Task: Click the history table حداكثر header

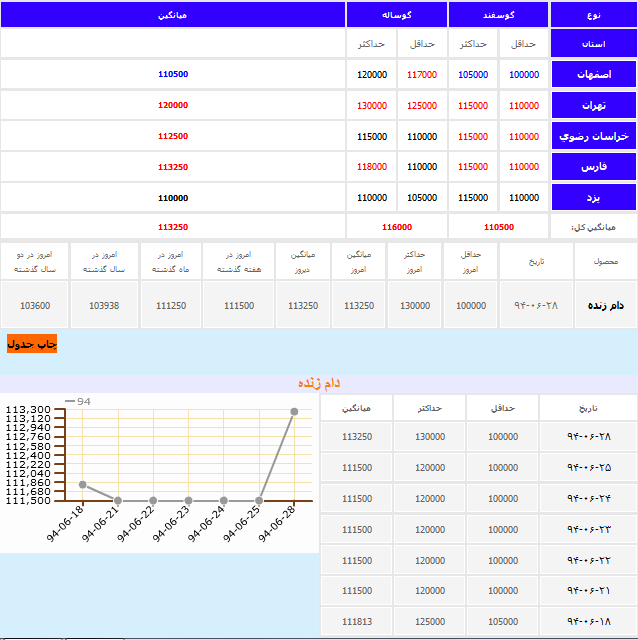Action: [429, 408]
